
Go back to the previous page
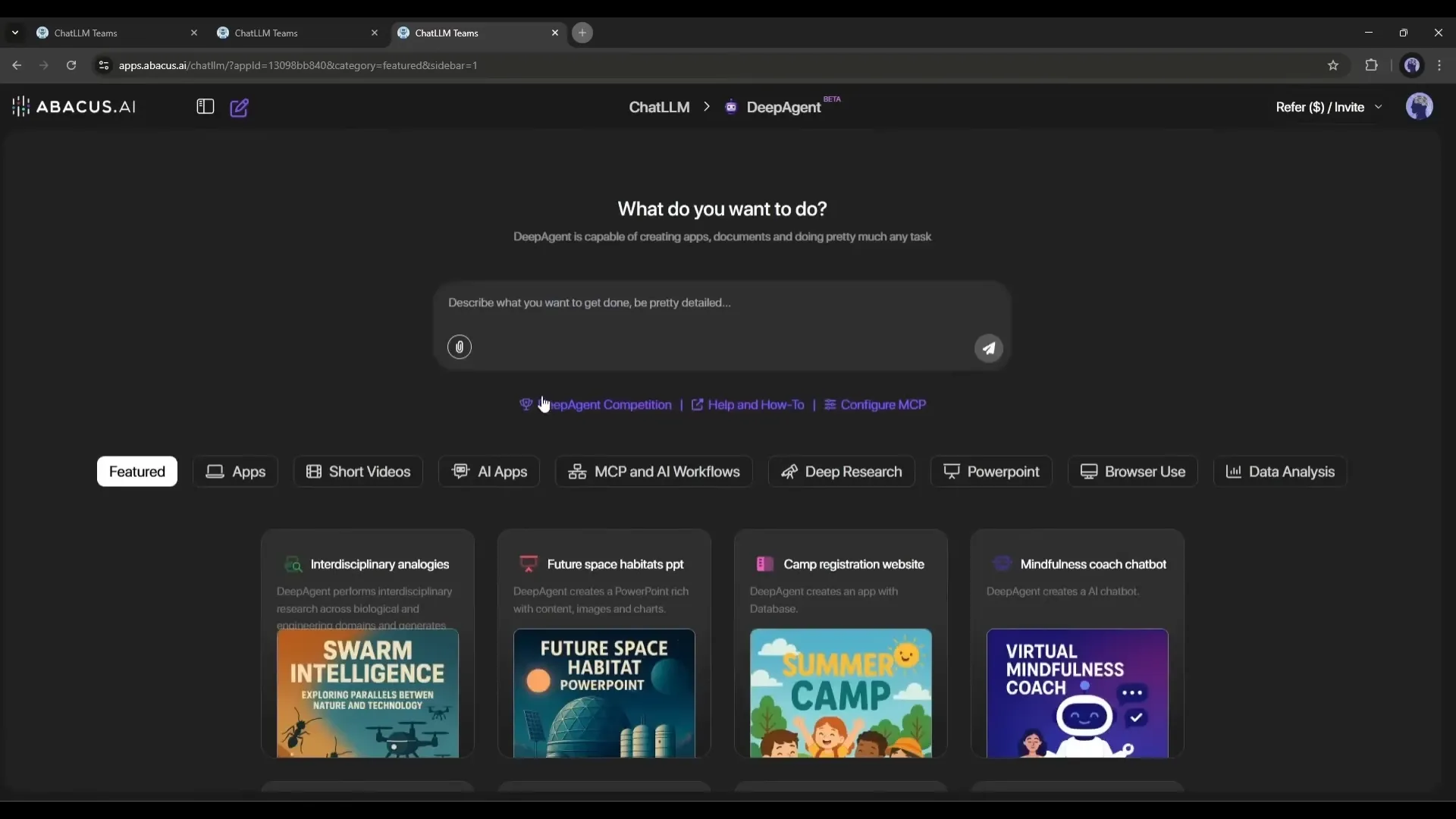[17, 65]
